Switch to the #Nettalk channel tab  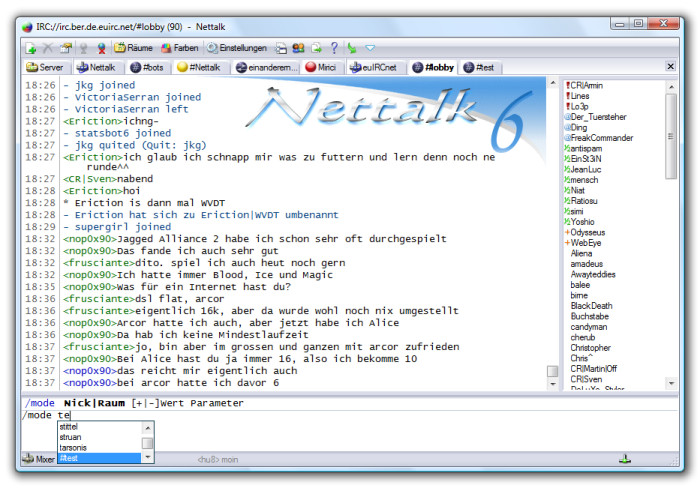click(x=199, y=67)
